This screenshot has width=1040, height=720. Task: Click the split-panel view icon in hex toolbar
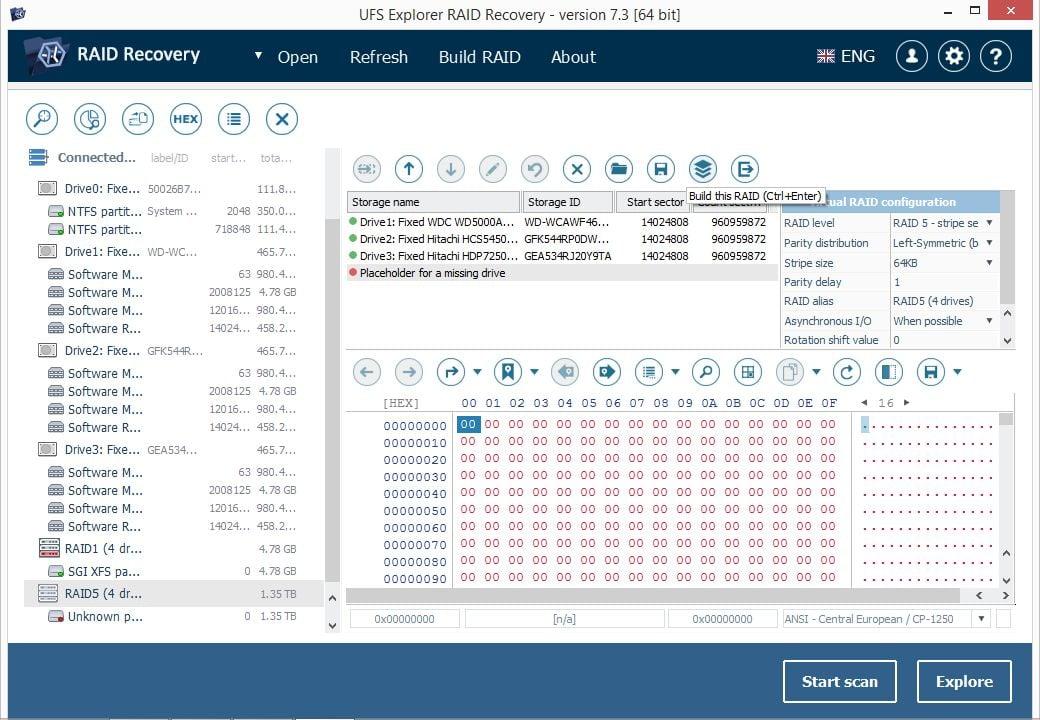[889, 372]
